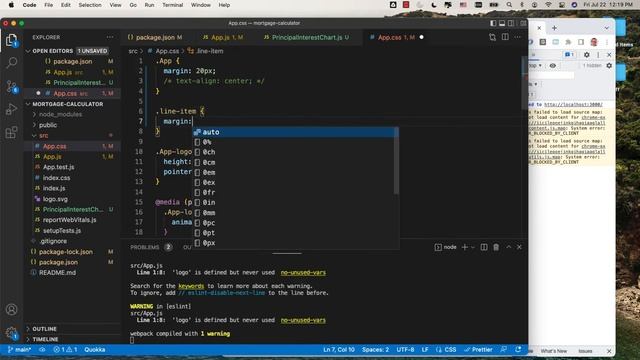Open logo.svg in file explorer
This screenshot has height=360, width=640.
55,199
